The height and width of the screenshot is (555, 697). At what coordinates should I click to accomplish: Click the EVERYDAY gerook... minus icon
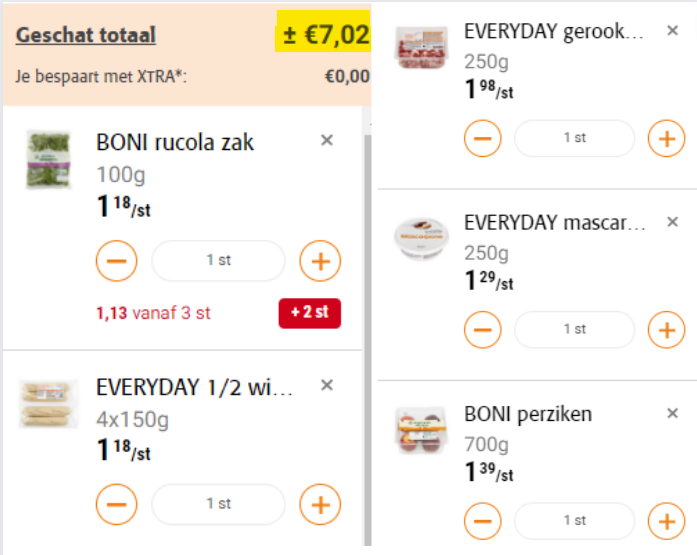click(483, 138)
